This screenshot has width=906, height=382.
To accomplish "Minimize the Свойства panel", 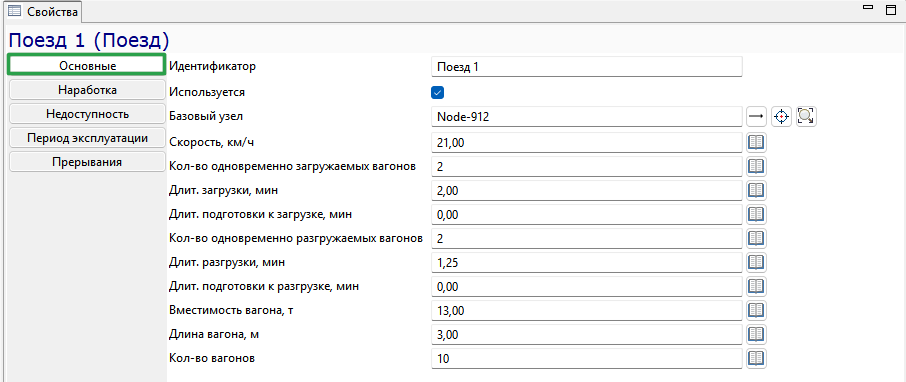I will pos(867,9).
